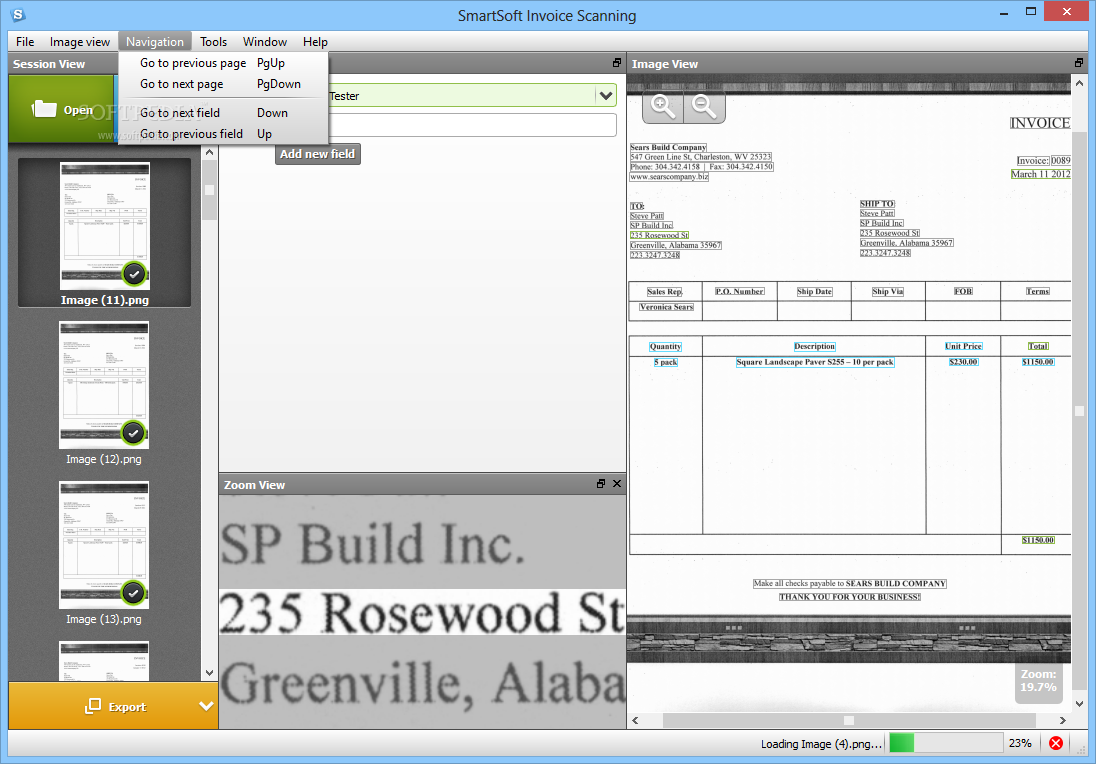Open the File menu

coord(25,42)
